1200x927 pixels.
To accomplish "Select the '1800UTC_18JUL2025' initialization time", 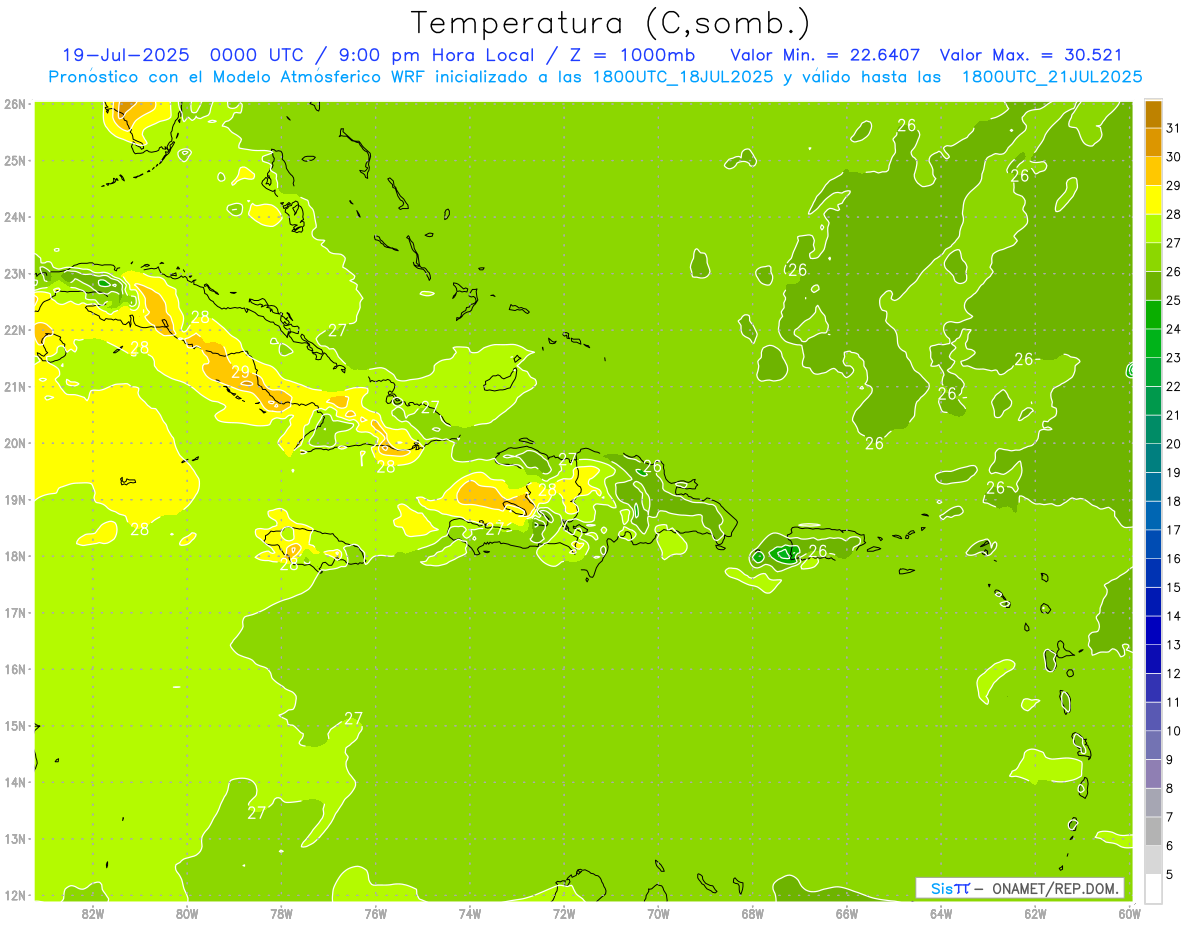I will (681, 77).
